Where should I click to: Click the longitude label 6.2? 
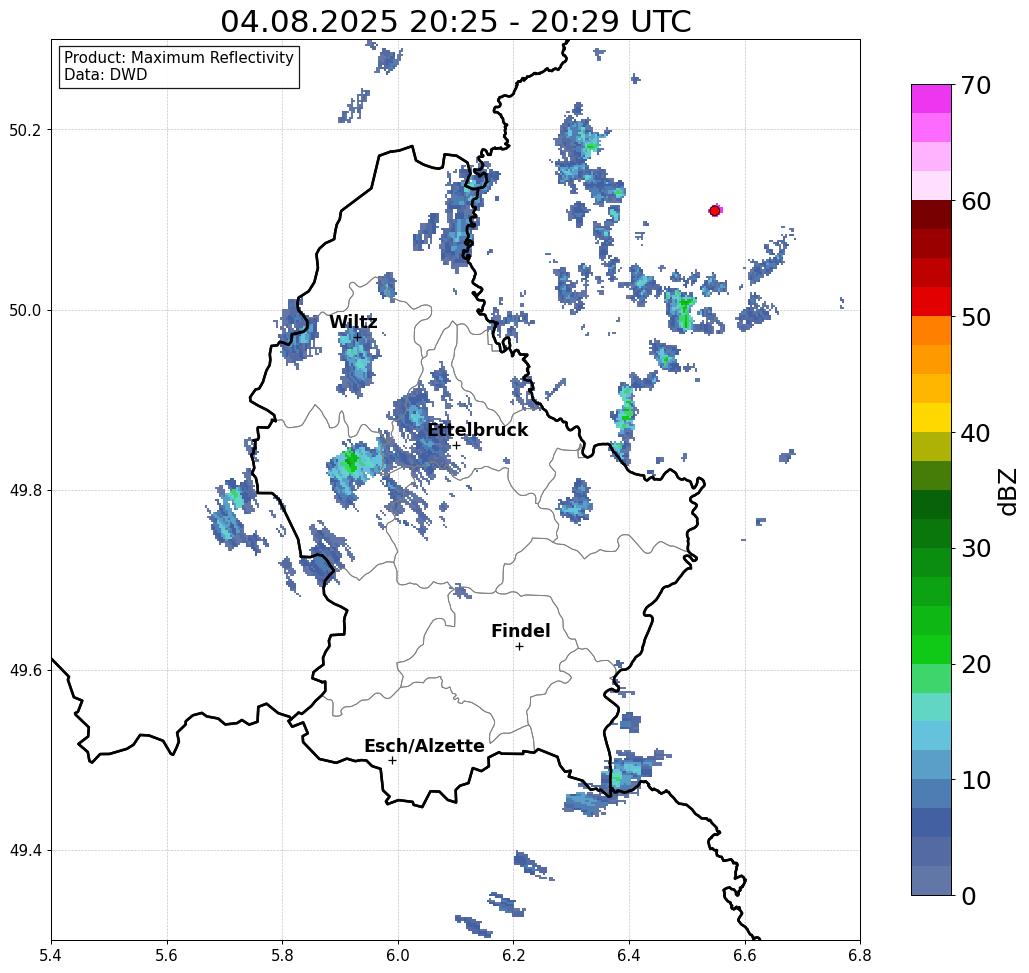click(x=513, y=955)
